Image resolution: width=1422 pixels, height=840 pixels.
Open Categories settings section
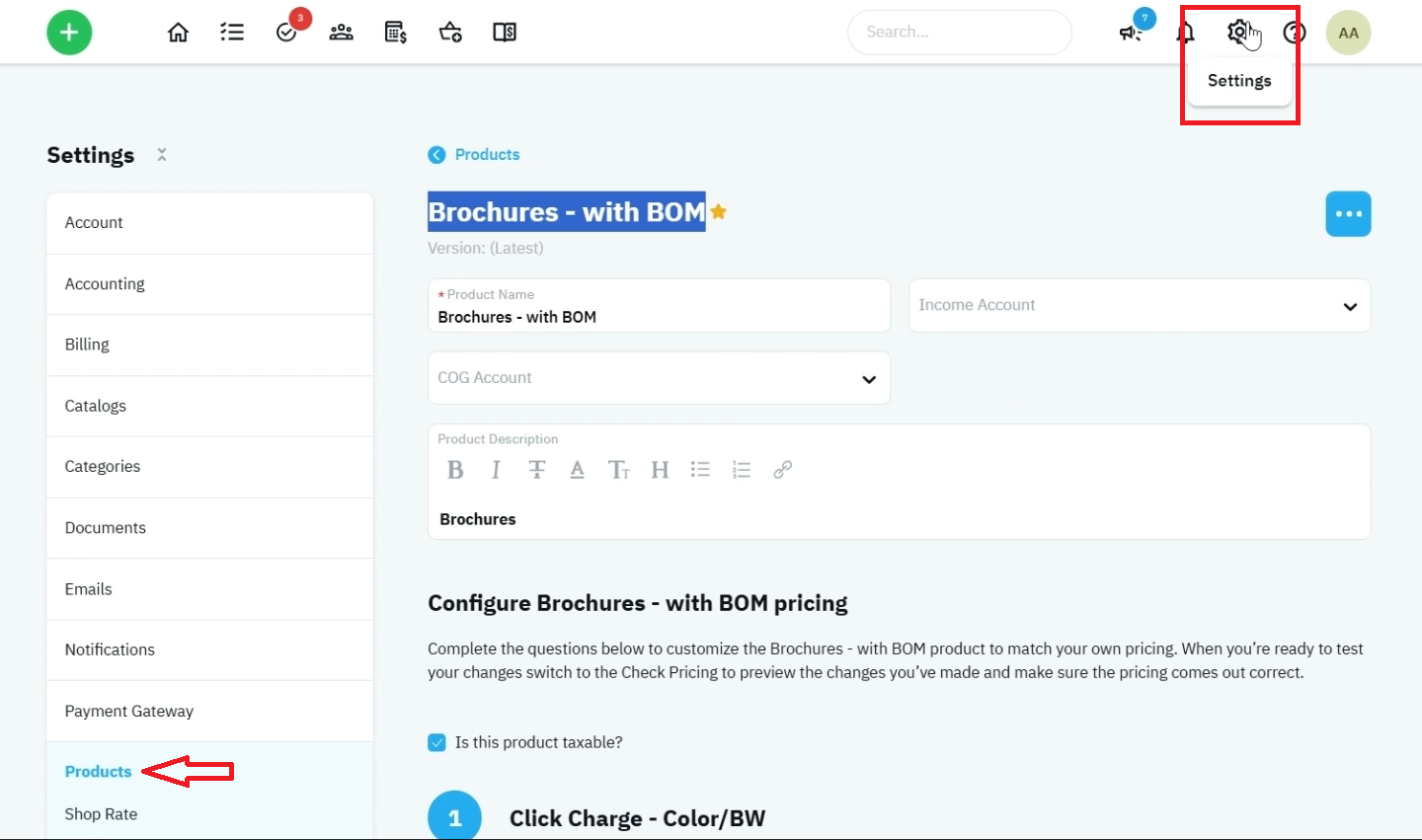point(209,467)
